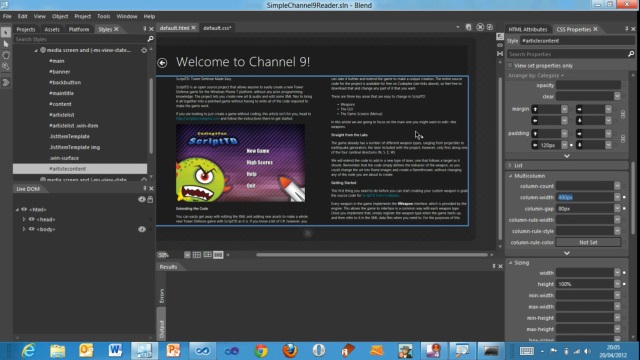
Task: Collapse the html node in Live DOM
Action: (18, 209)
